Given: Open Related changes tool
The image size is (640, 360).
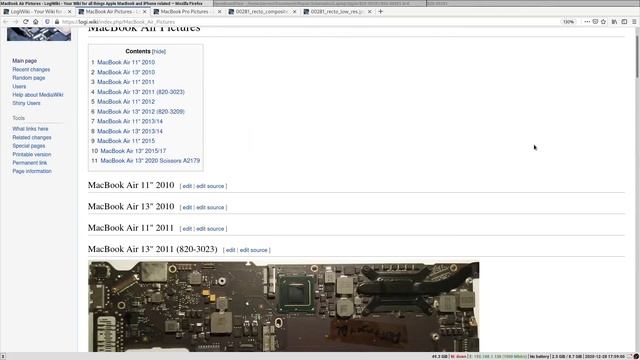Looking at the screenshot, I should click(32, 138).
